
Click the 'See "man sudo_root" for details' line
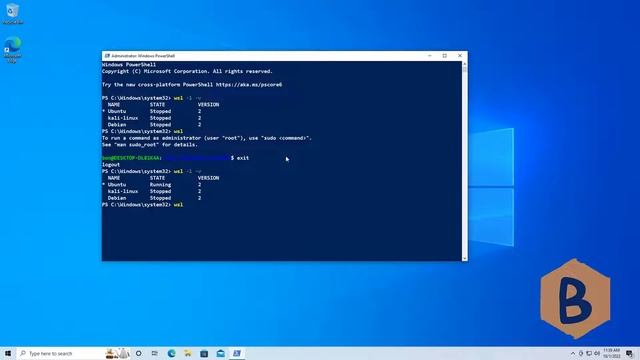tap(150, 145)
